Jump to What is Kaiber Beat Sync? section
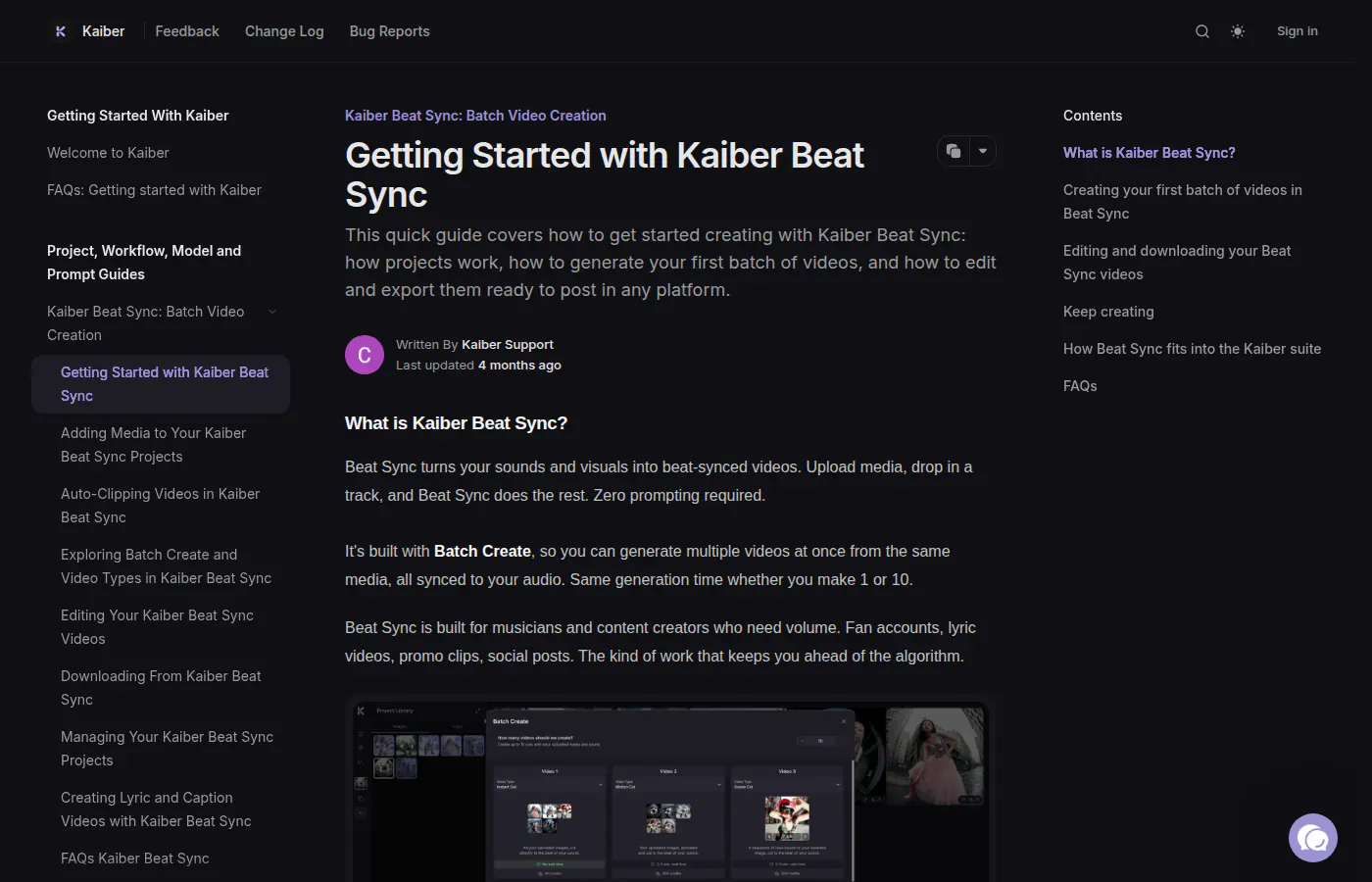The width and height of the screenshot is (1372, 882). coord(1149,153)
